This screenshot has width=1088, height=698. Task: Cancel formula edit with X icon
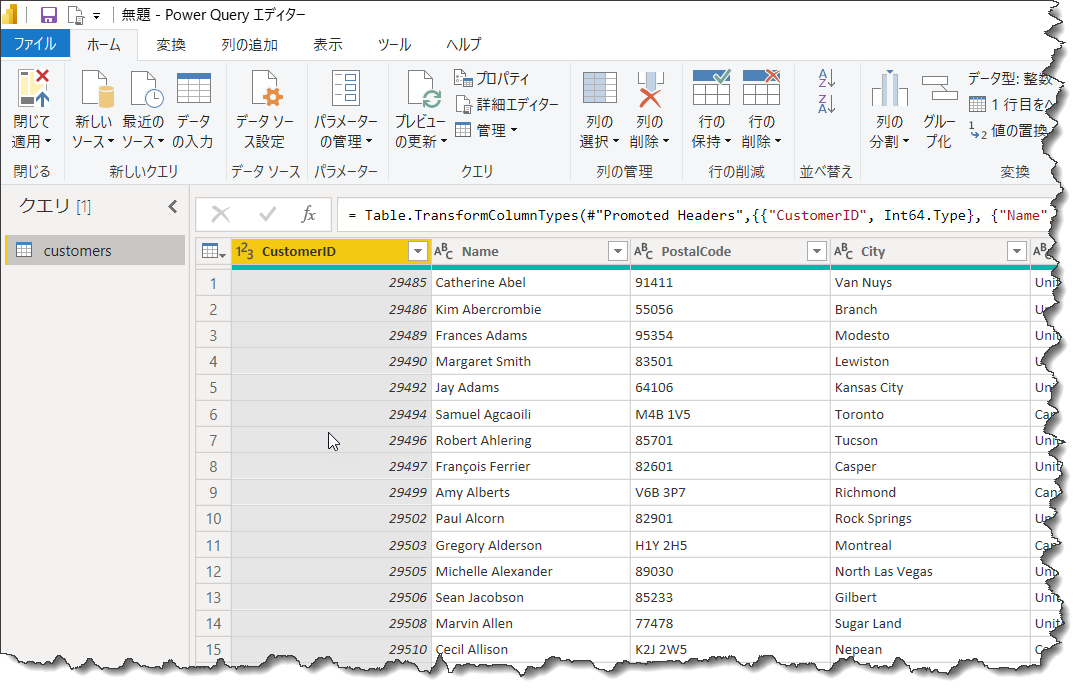(221, 214)
